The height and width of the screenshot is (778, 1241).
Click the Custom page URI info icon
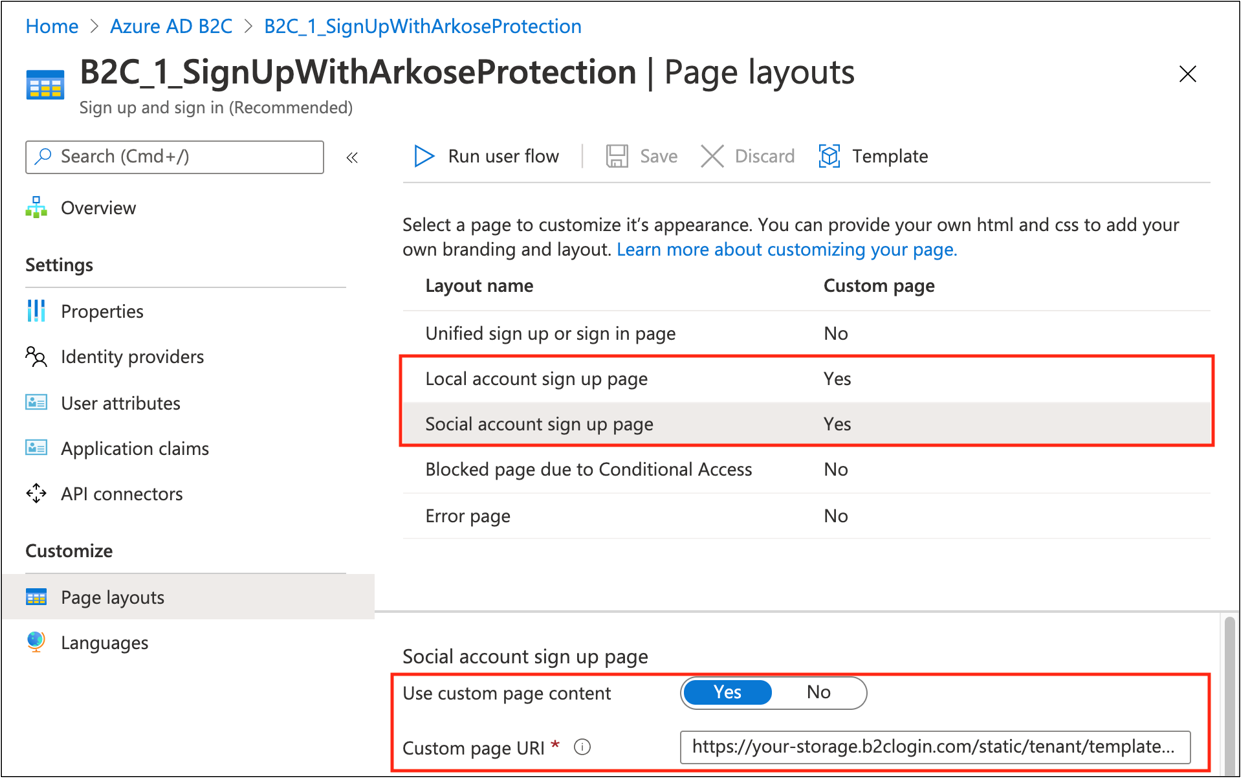(x=583, y=747)
